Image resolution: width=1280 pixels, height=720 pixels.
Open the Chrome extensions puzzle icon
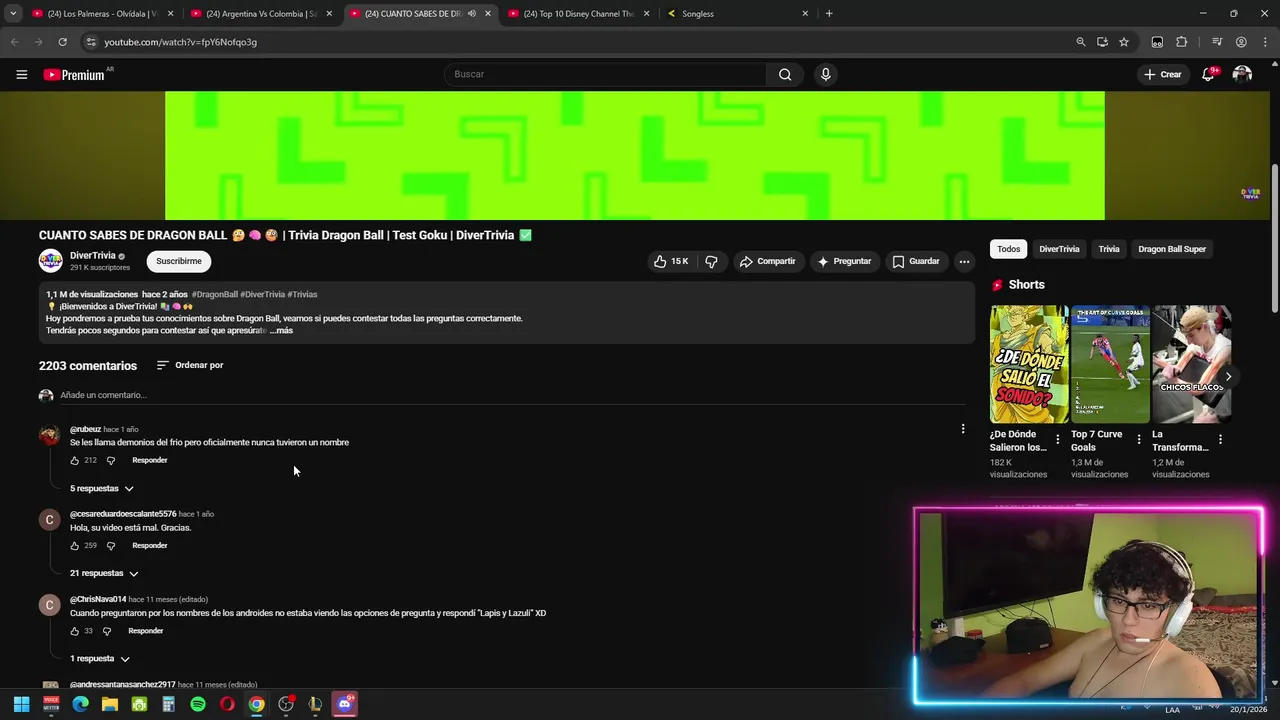pos(1181,42)
